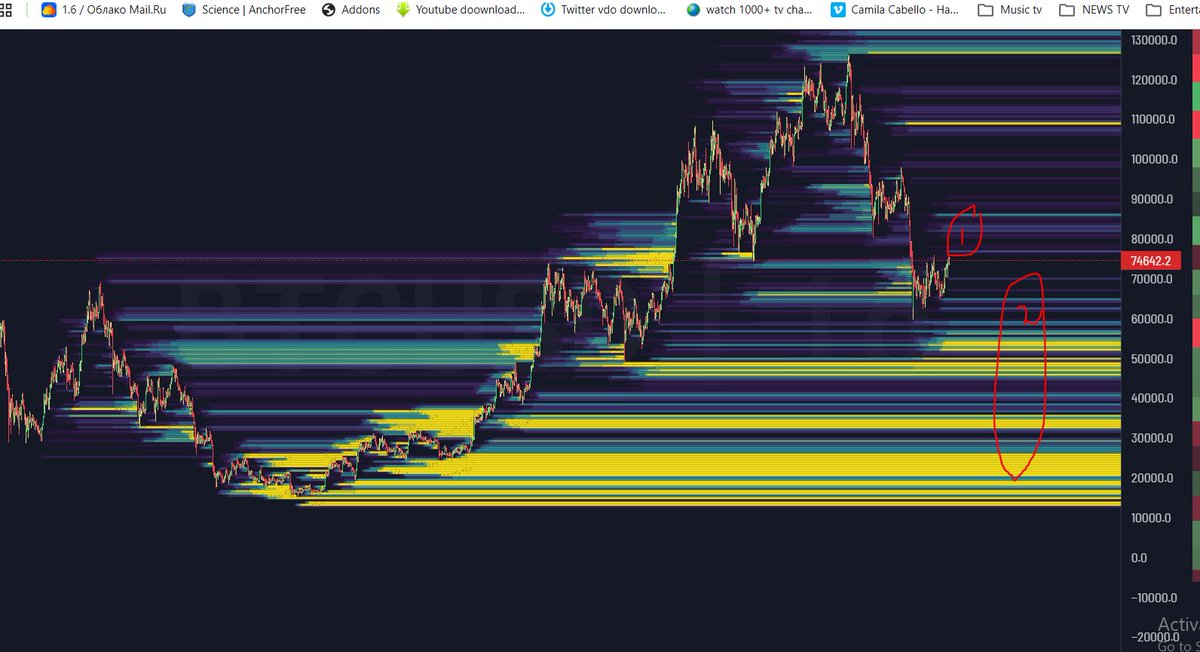Image resolution: width=1200 pixels, height=652 pixels.
Task: Click the 100000.0 price axis label
Action: [1154, 159]
